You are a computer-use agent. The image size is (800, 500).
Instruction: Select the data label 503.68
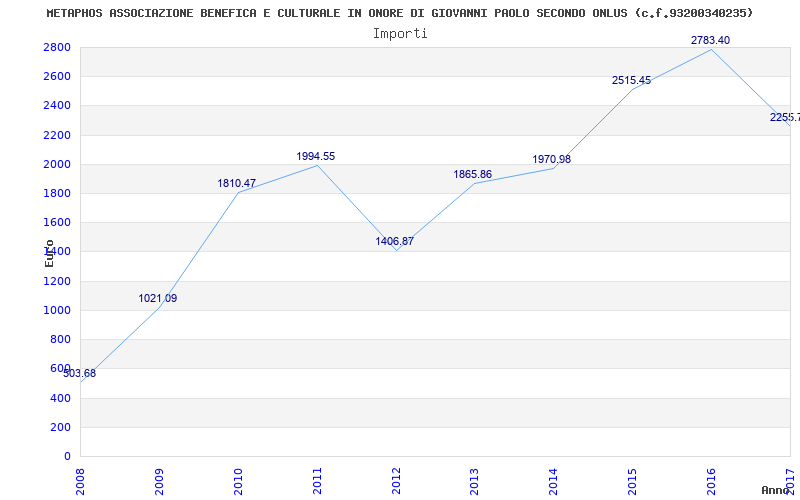(80, 373)
